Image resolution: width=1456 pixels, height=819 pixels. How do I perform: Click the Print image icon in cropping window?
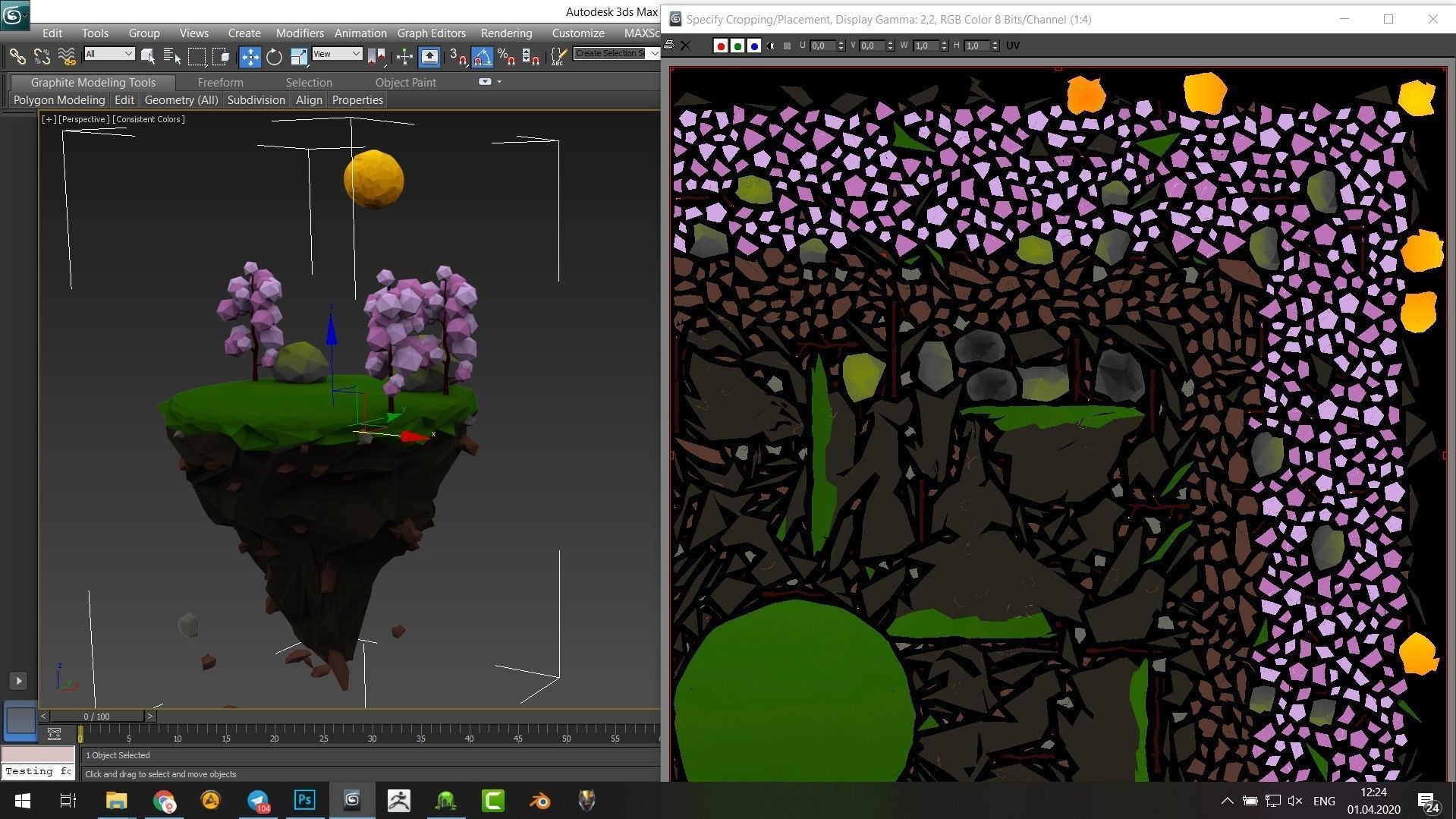tap(668, 46)
